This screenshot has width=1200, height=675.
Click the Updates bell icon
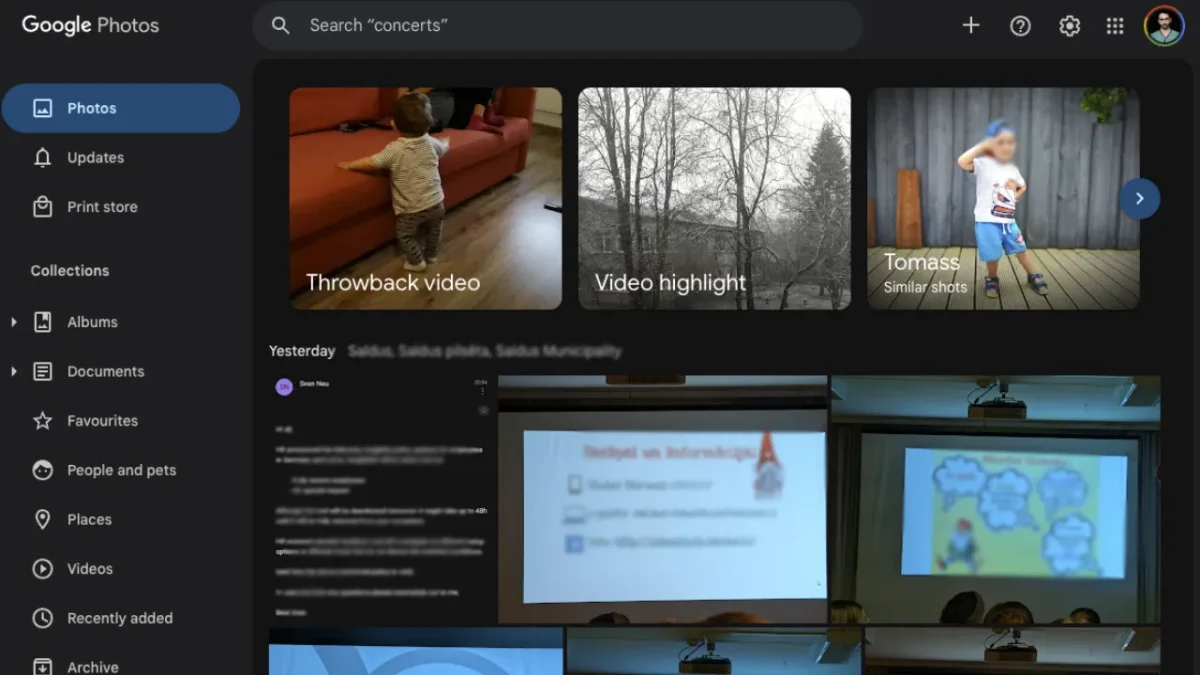[42, 158]
